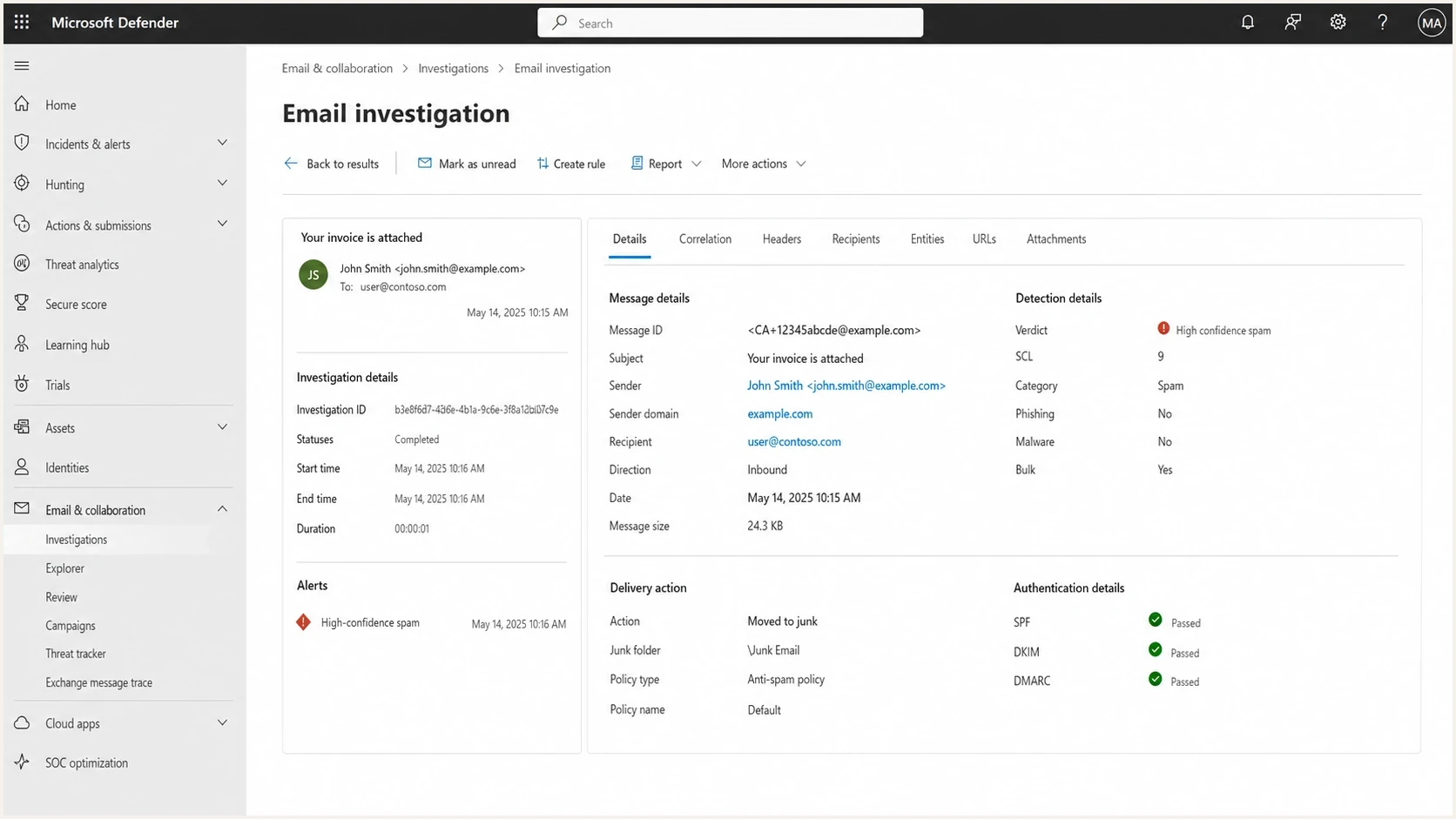
Task: Click Email & collaboration breadcrumb
Action: point(337,69)
